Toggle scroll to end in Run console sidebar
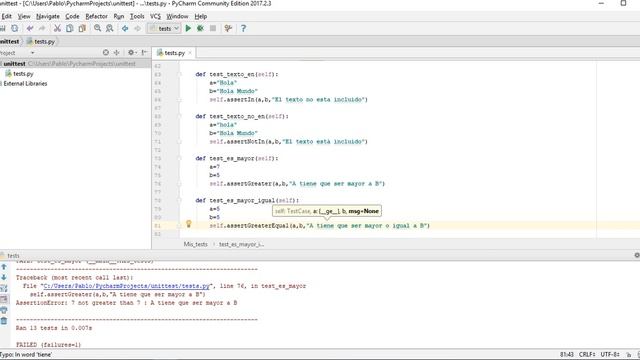640x360 pixels. point(4,299)
